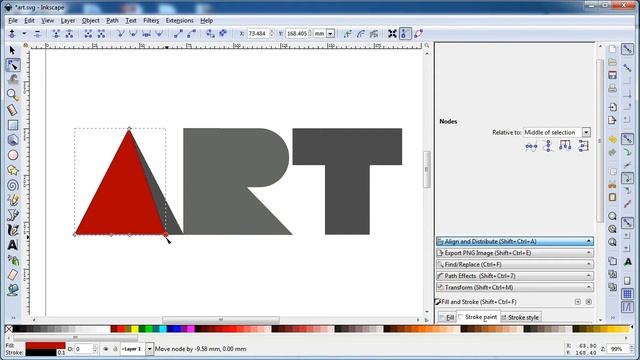Click the Y coordinate input field
Viewport: 640px width, 360px height.
pos(296,33)
